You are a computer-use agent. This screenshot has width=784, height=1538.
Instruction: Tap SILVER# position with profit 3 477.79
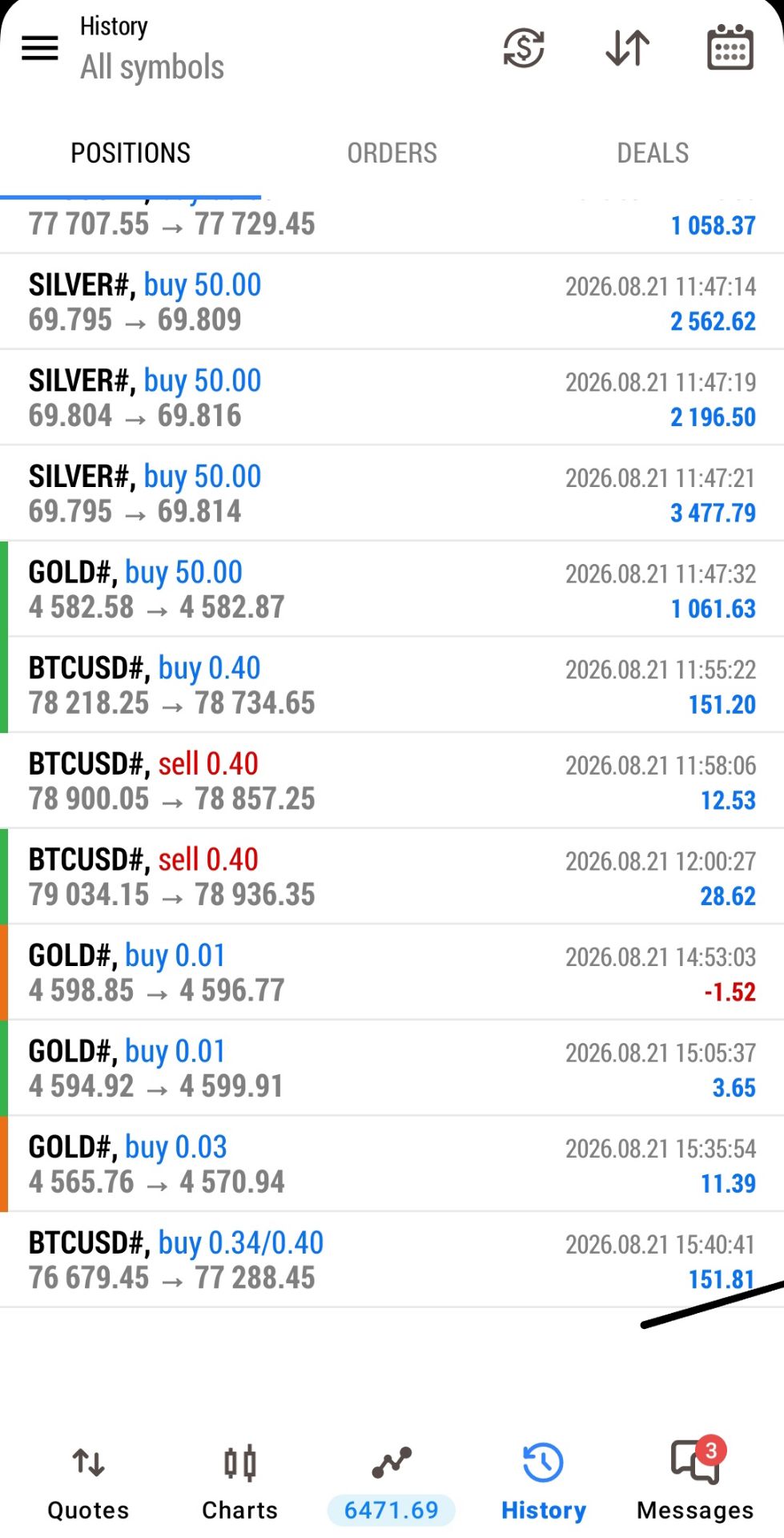coord(392,493)
